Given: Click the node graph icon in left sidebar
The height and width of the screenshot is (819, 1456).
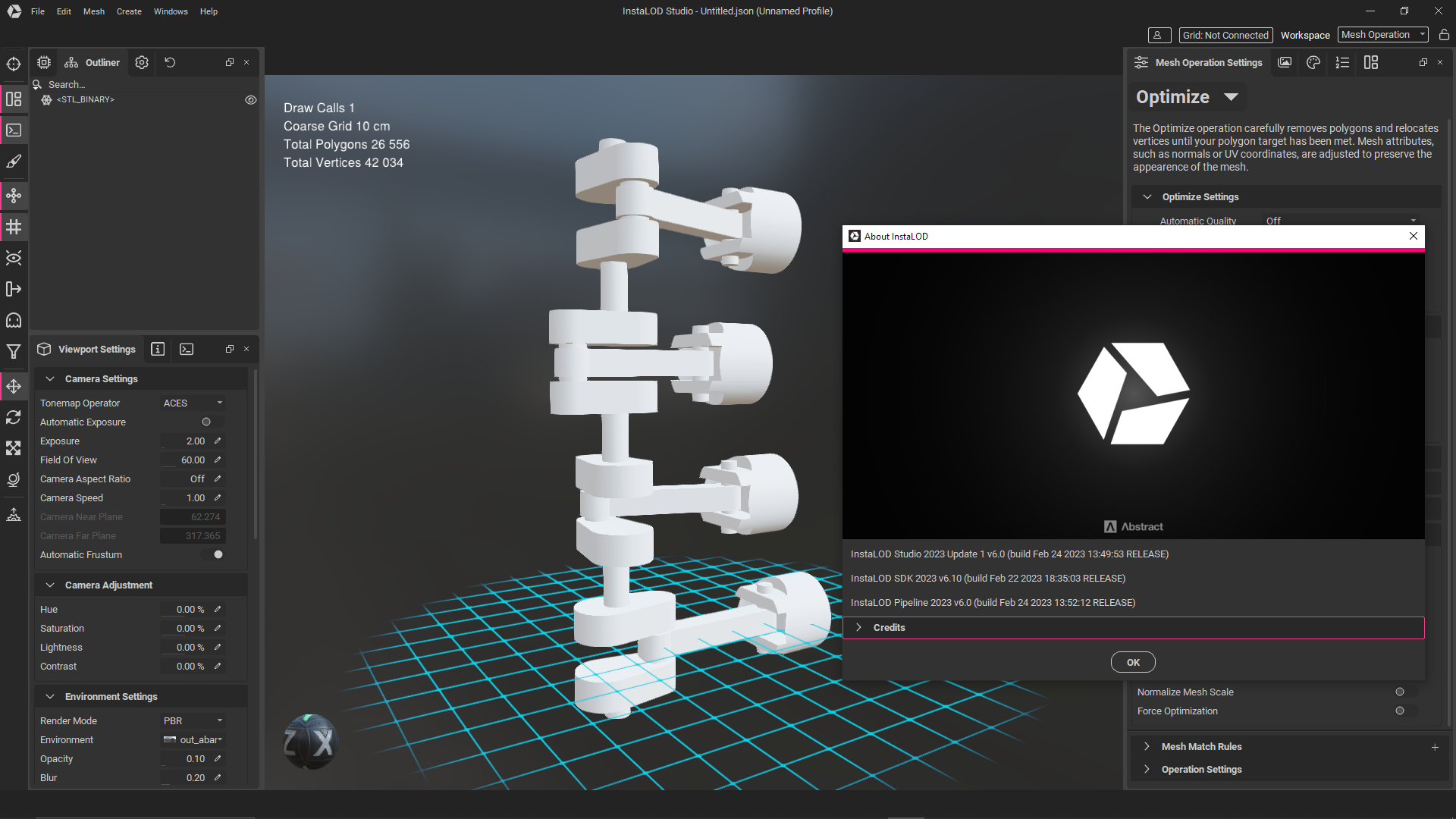Looking at the screenshot, I should pos(14,196).
